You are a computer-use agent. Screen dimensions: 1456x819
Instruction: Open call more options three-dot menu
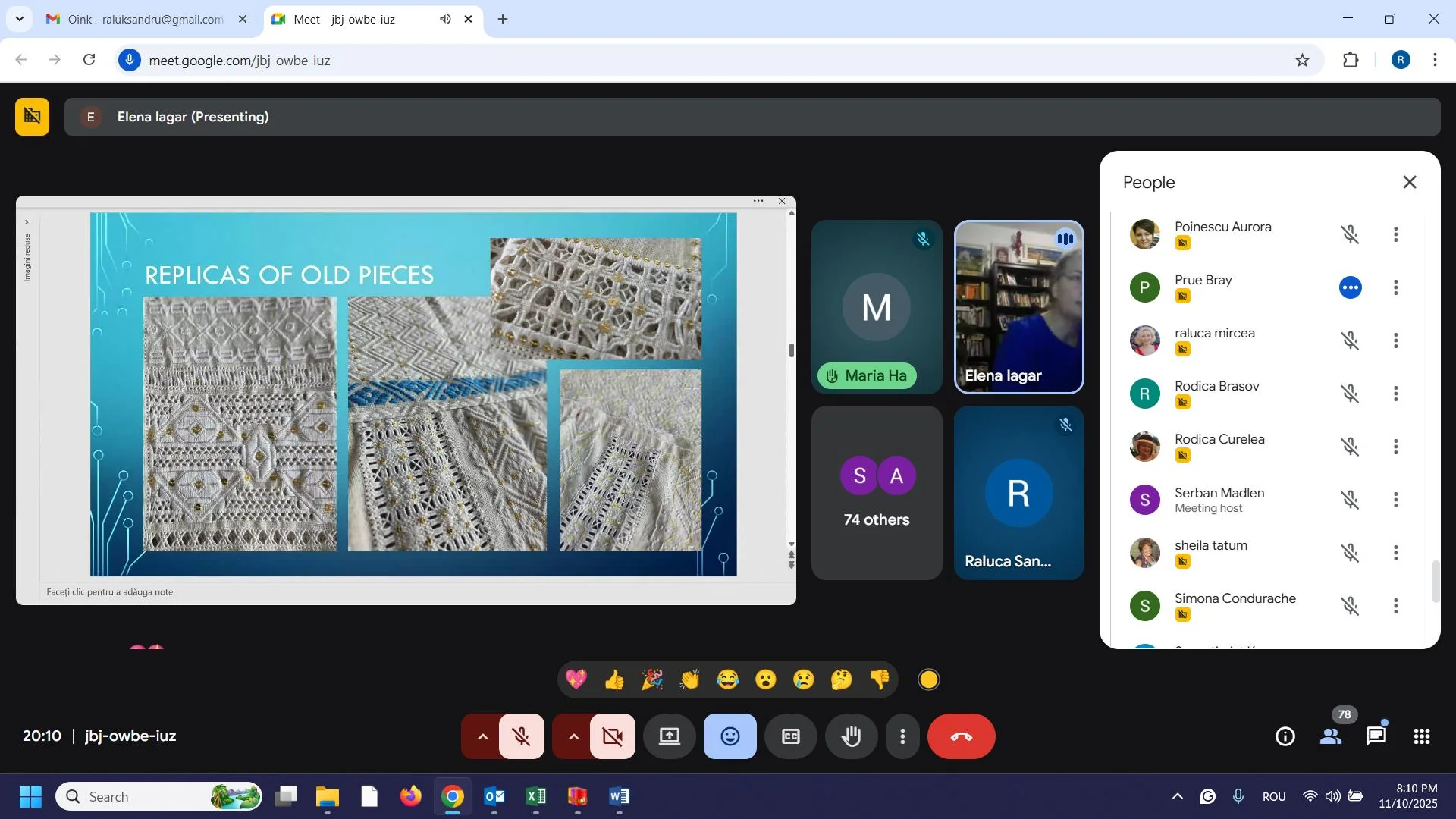pos(902,736)
